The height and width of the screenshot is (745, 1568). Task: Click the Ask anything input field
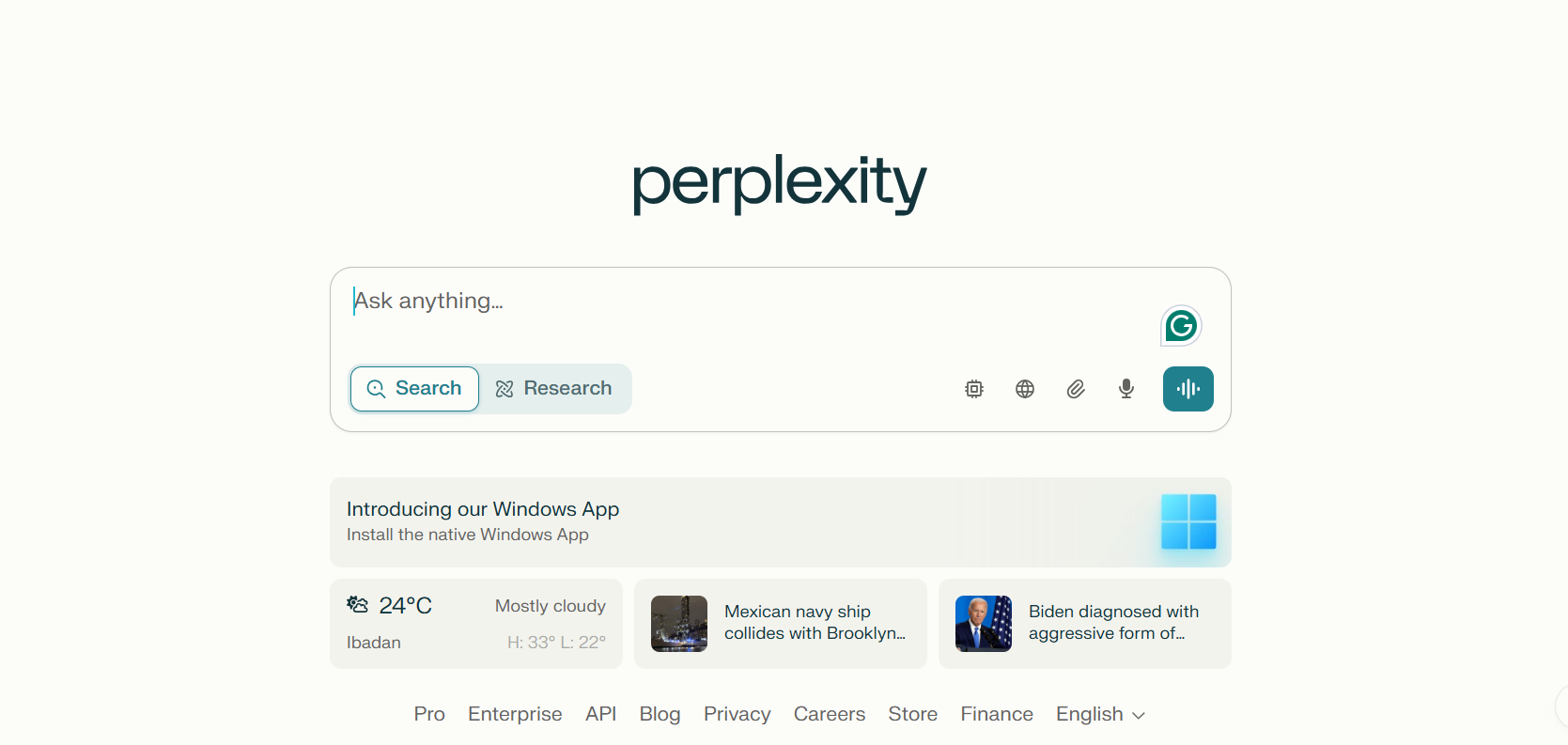658,301
